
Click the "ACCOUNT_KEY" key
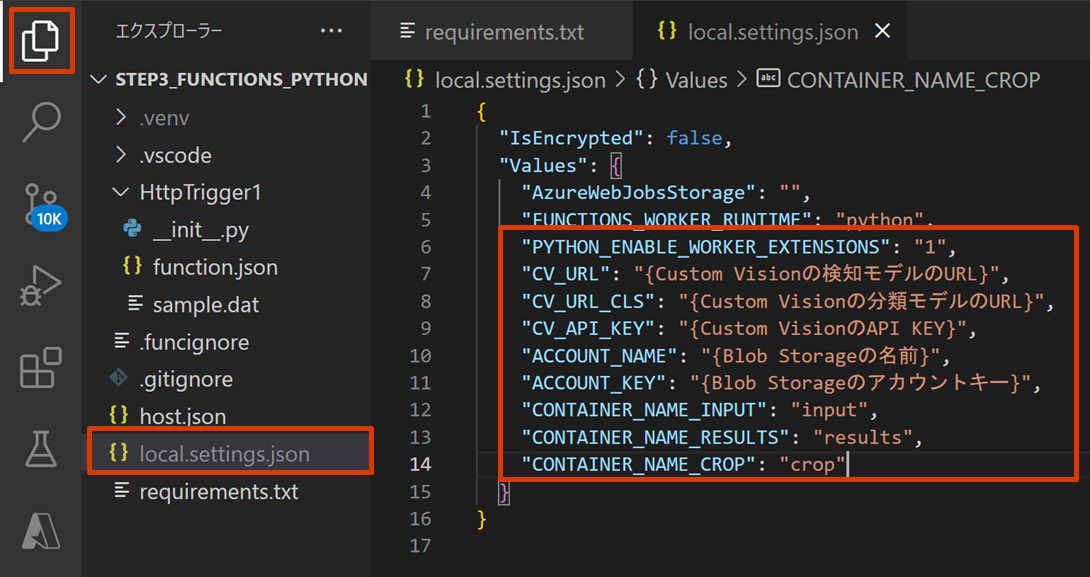[x=594, y=383]
